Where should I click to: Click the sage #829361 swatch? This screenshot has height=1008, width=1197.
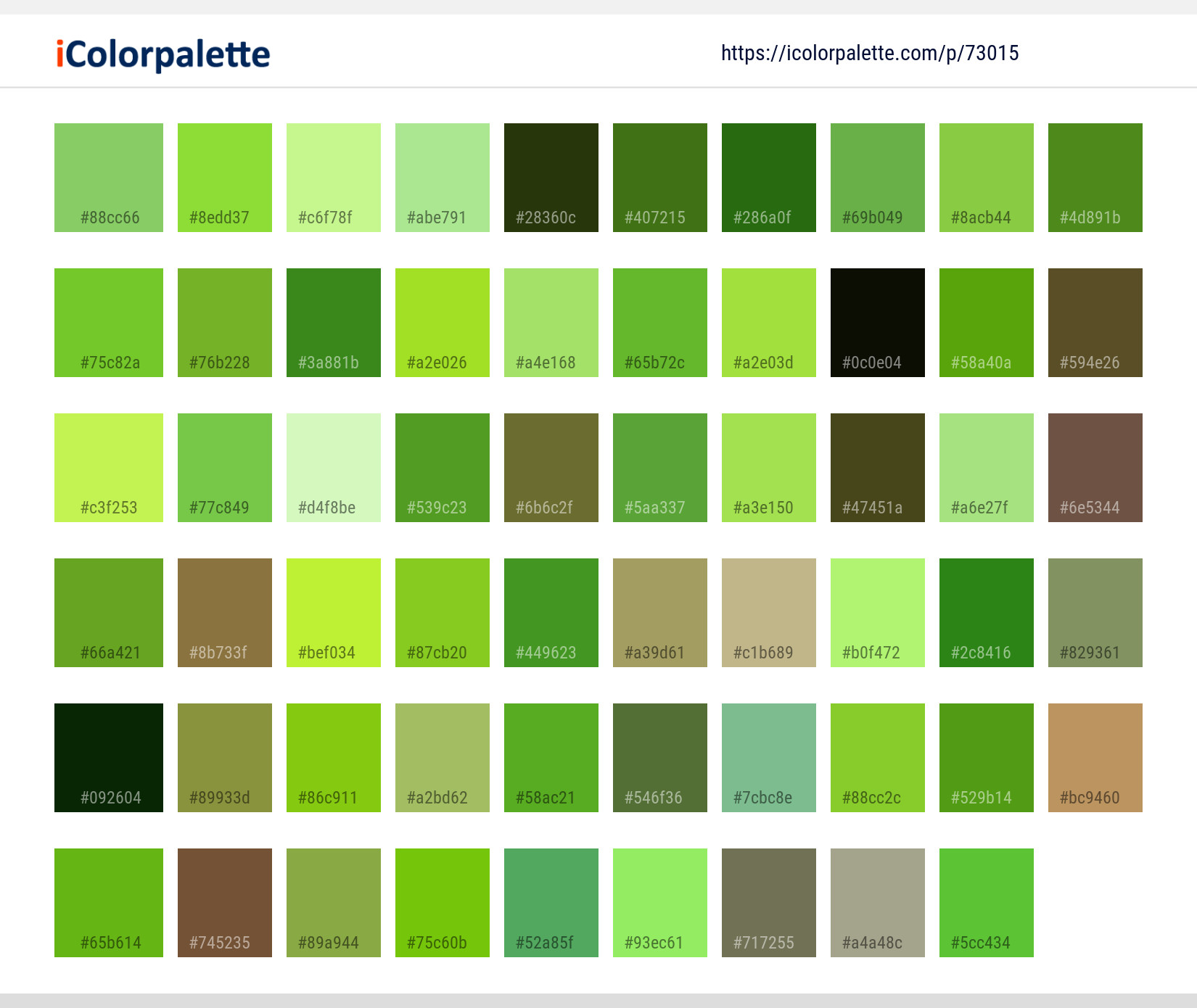(1095, 613)
